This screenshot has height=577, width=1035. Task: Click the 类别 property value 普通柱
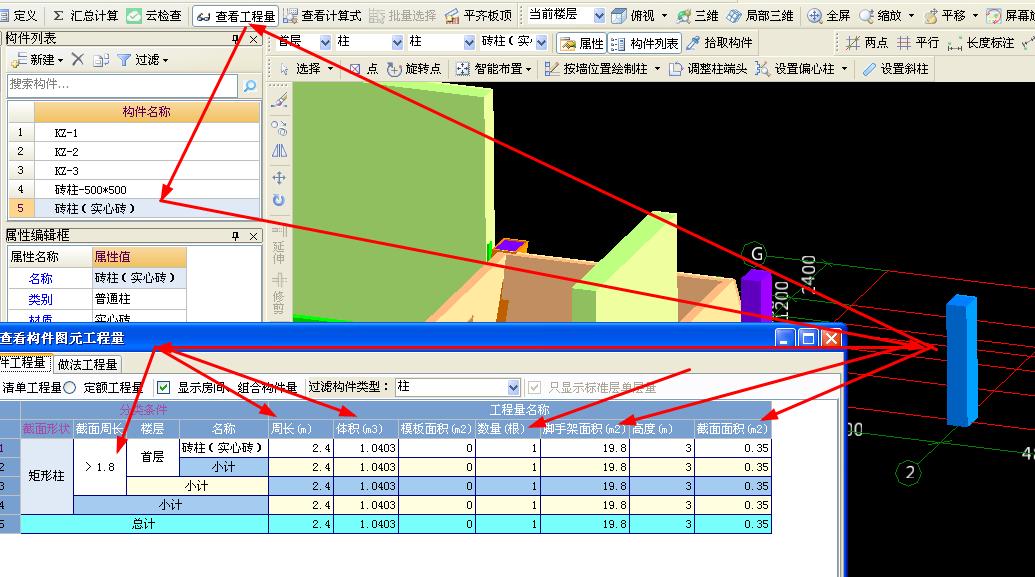tap(139, 298)
